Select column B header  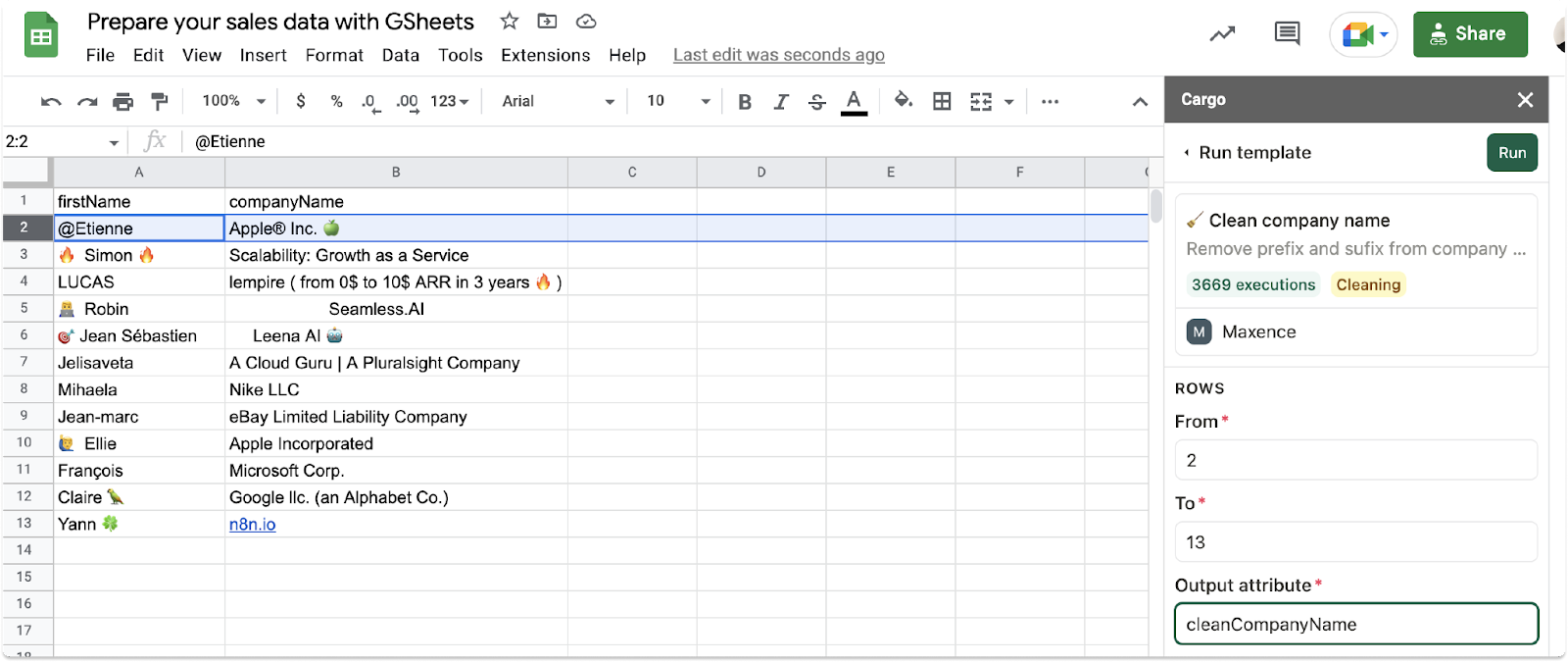coord(396,172)
